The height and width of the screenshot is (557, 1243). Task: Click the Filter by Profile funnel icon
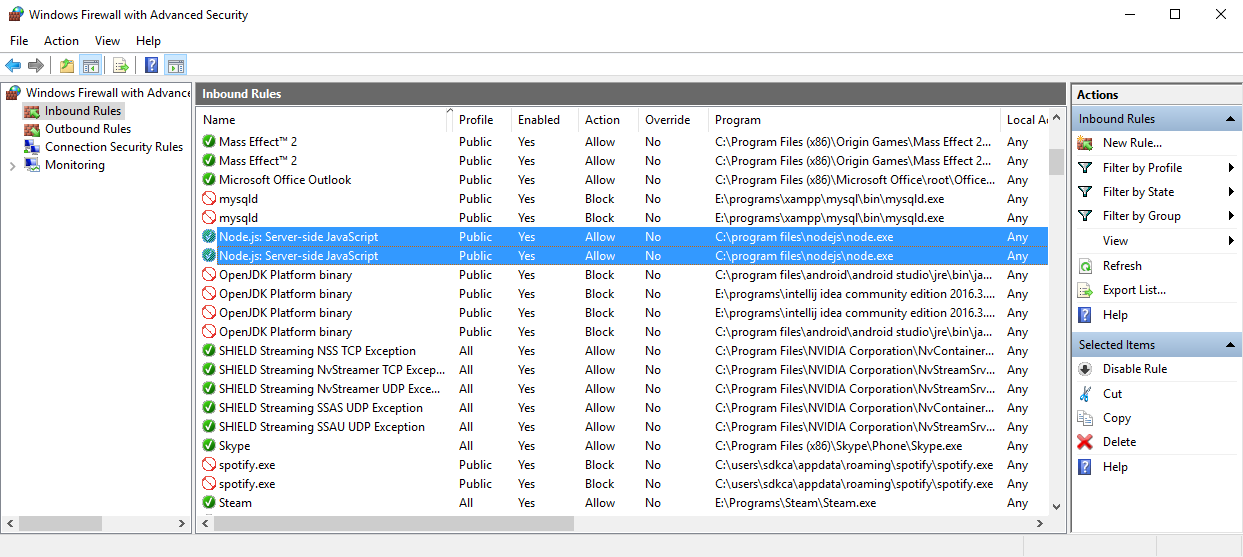pyautogui.click(x=1085, y=168)
